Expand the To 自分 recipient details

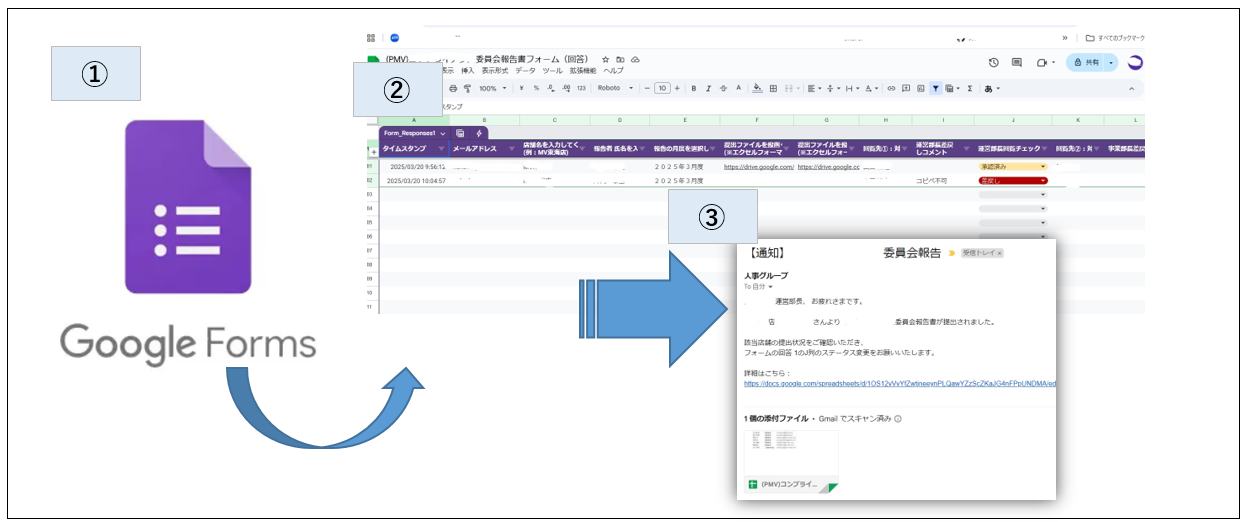770,287
